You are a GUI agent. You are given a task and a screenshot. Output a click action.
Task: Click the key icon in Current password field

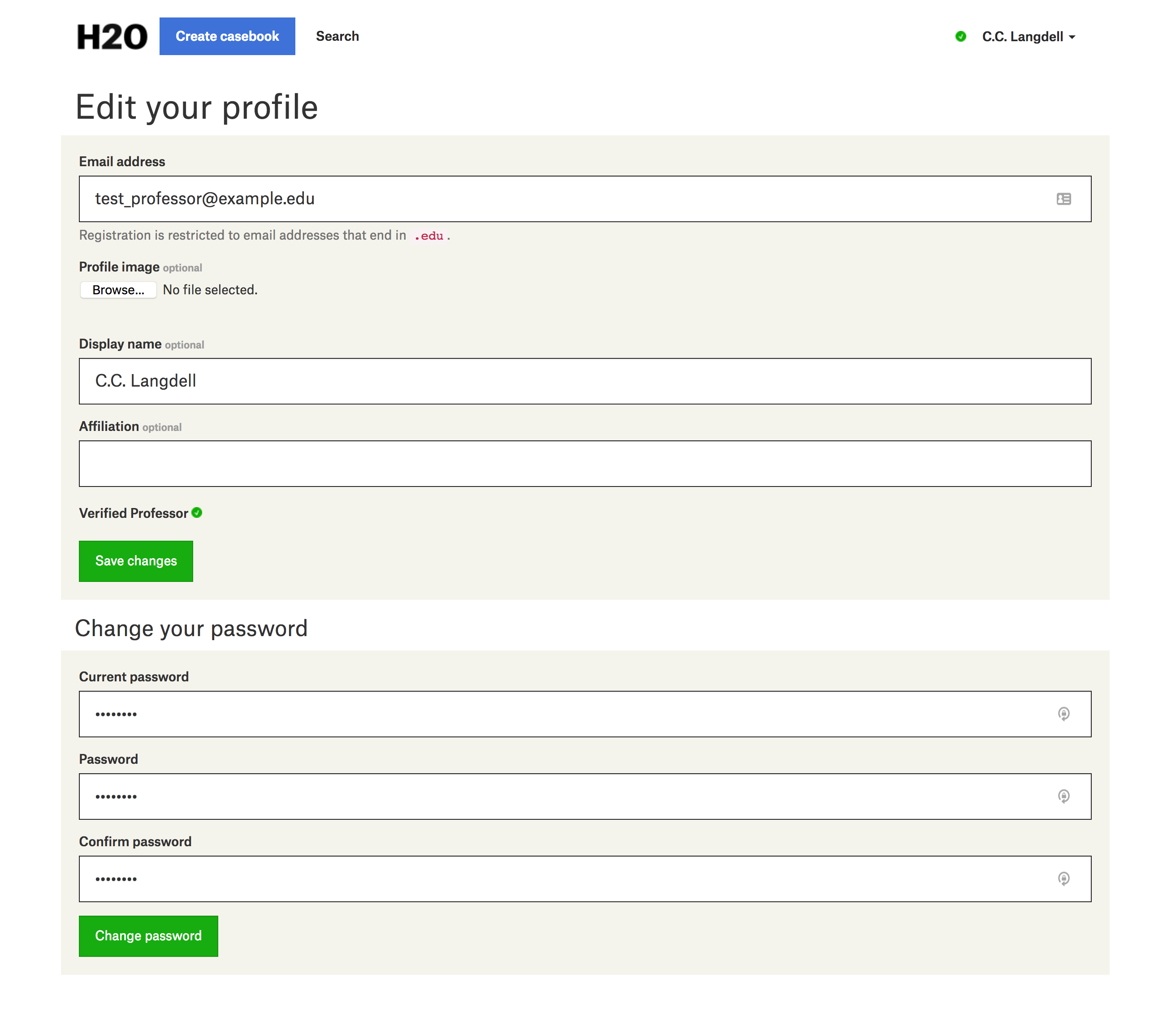pyautogui.click(x=1064, y=714)
